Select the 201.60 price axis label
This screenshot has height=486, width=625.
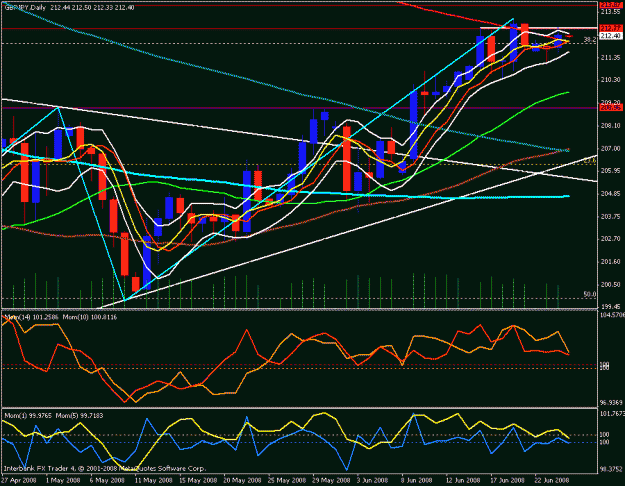coord(611,262)
